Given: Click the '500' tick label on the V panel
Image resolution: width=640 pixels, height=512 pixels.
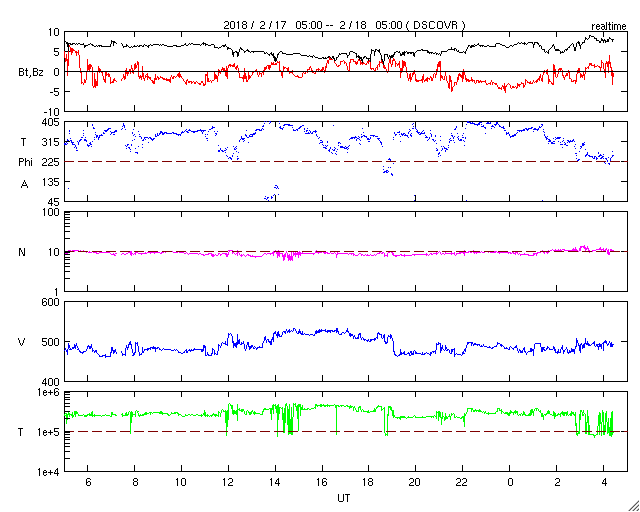Looking at the screenshot, I should [51, 342].
